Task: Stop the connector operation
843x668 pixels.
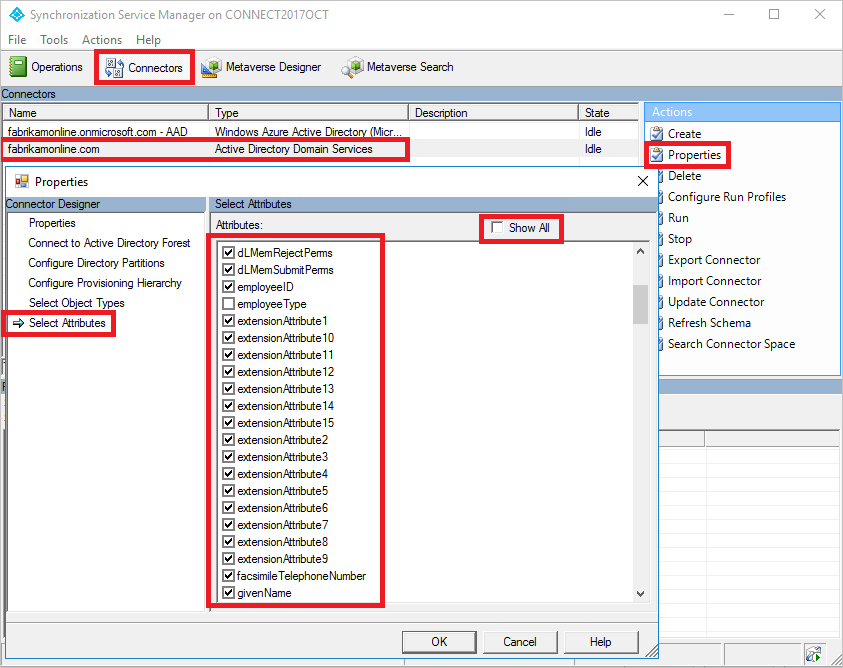Action: (x=680, y=238)
